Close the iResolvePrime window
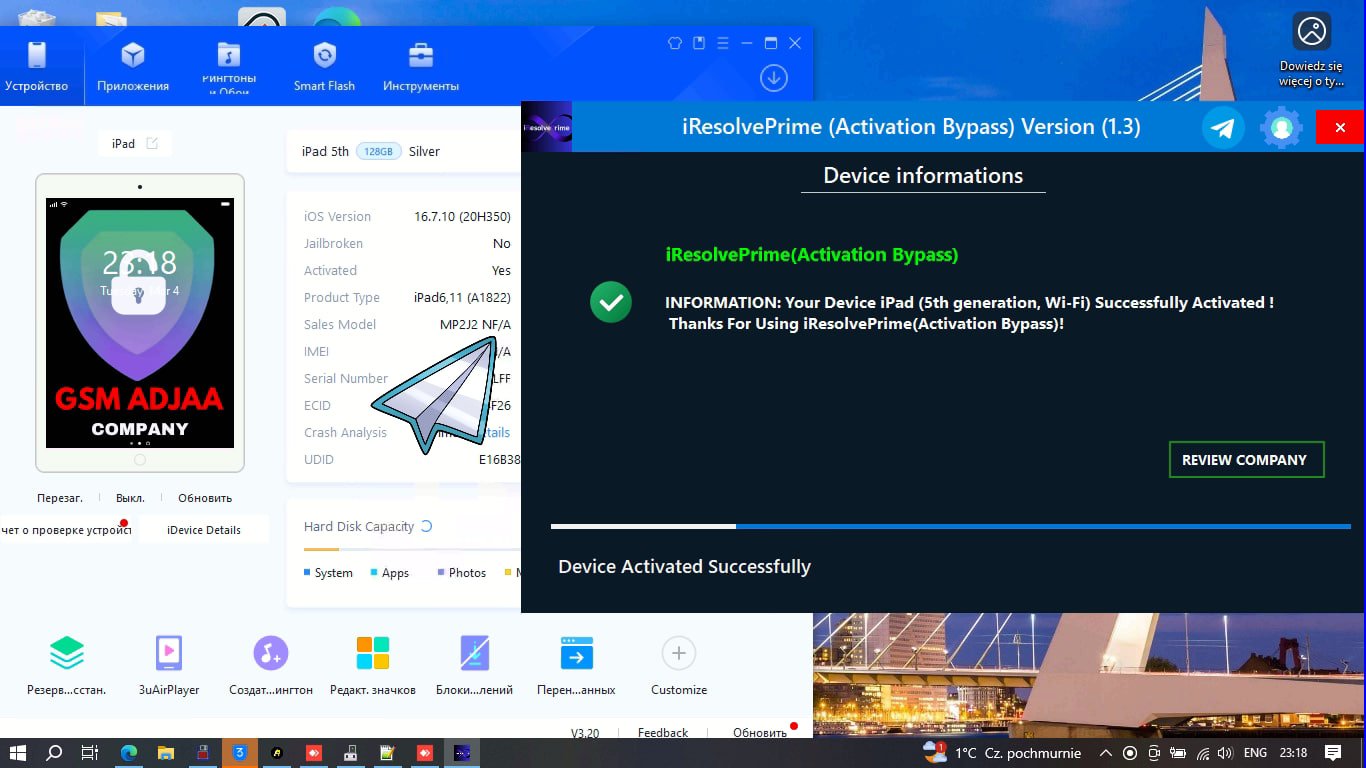The width and height of the screenshot is (1366, 768). 1340,127
